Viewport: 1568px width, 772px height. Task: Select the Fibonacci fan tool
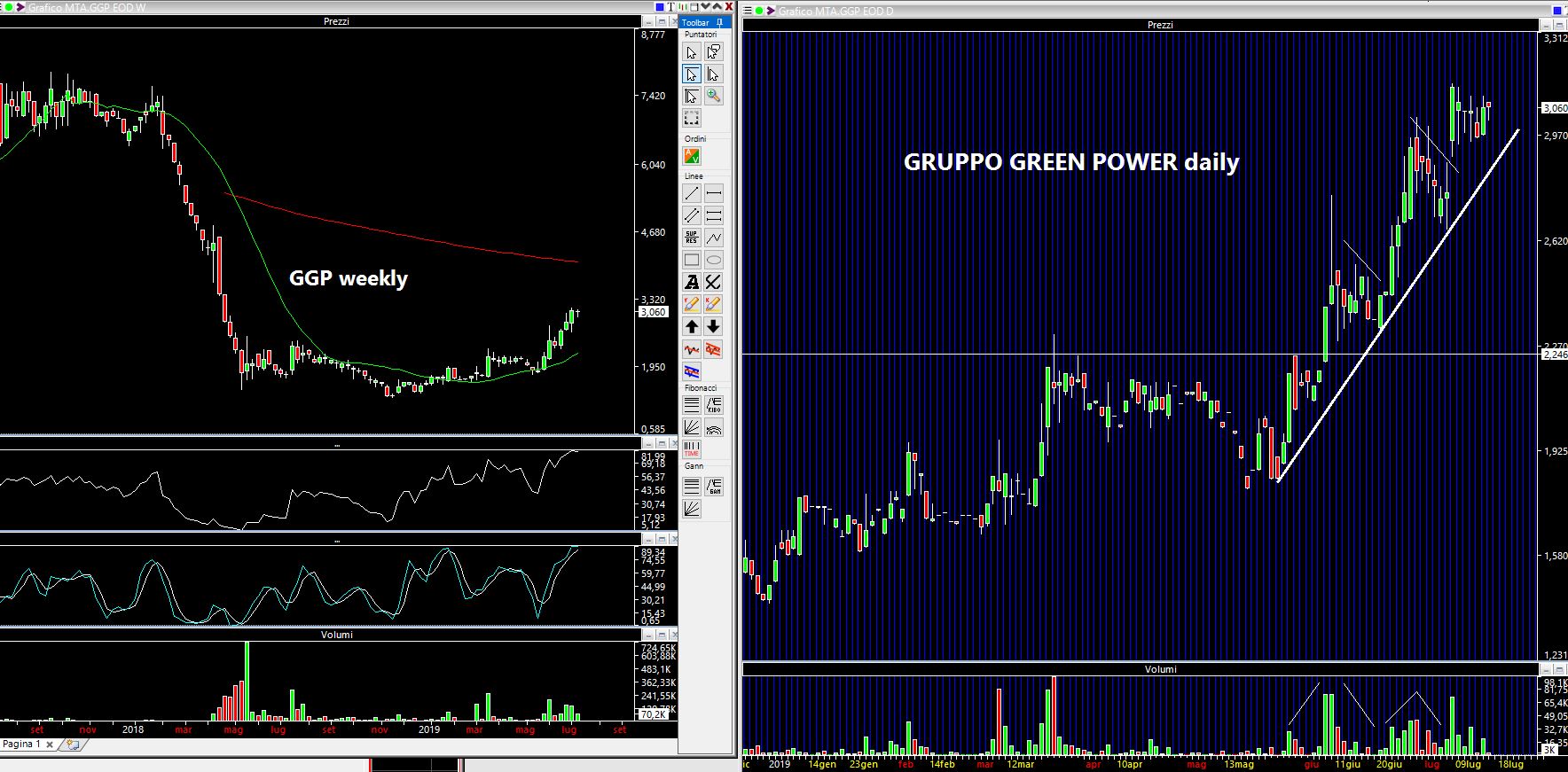[x=692, y=427]
